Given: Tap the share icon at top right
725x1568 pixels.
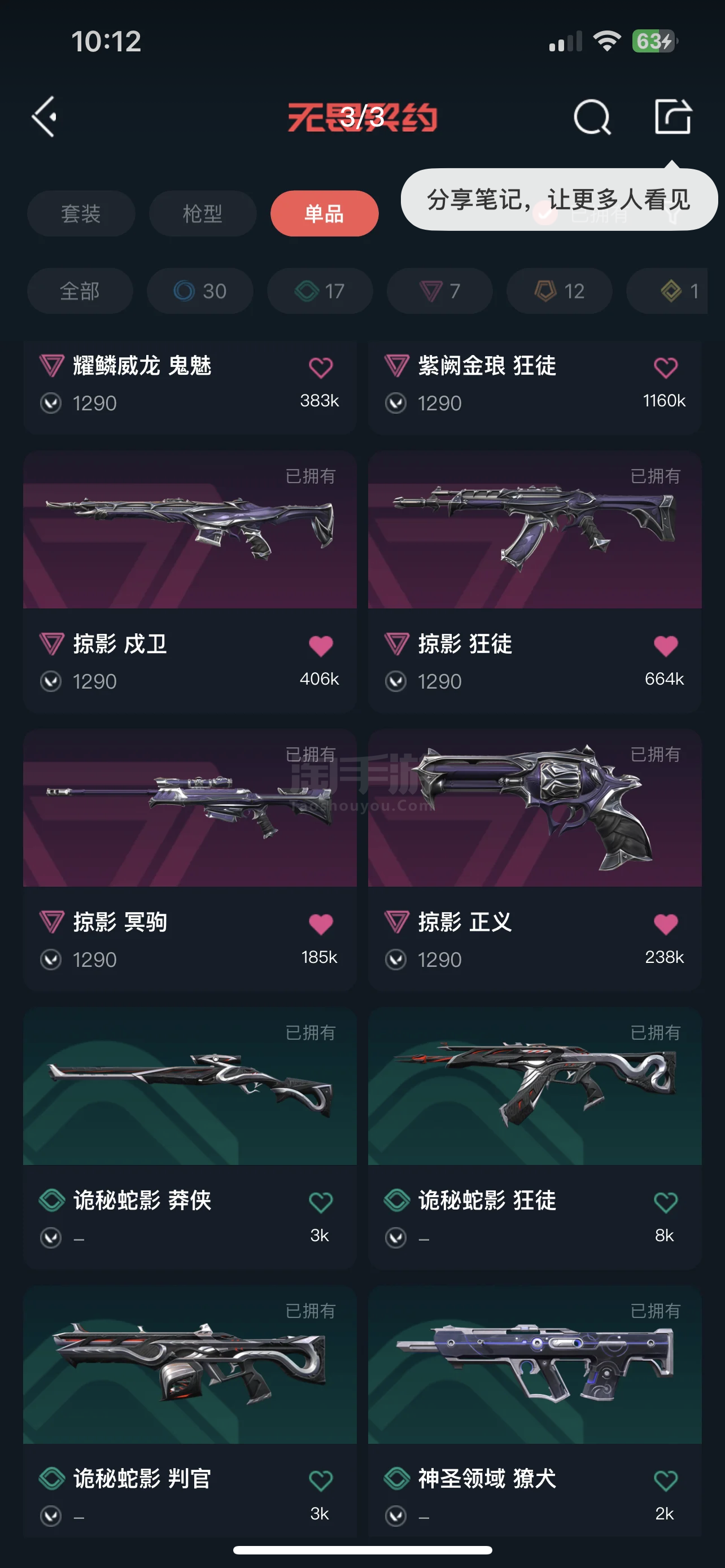Looking at the screenshot, I should [672, 116].
